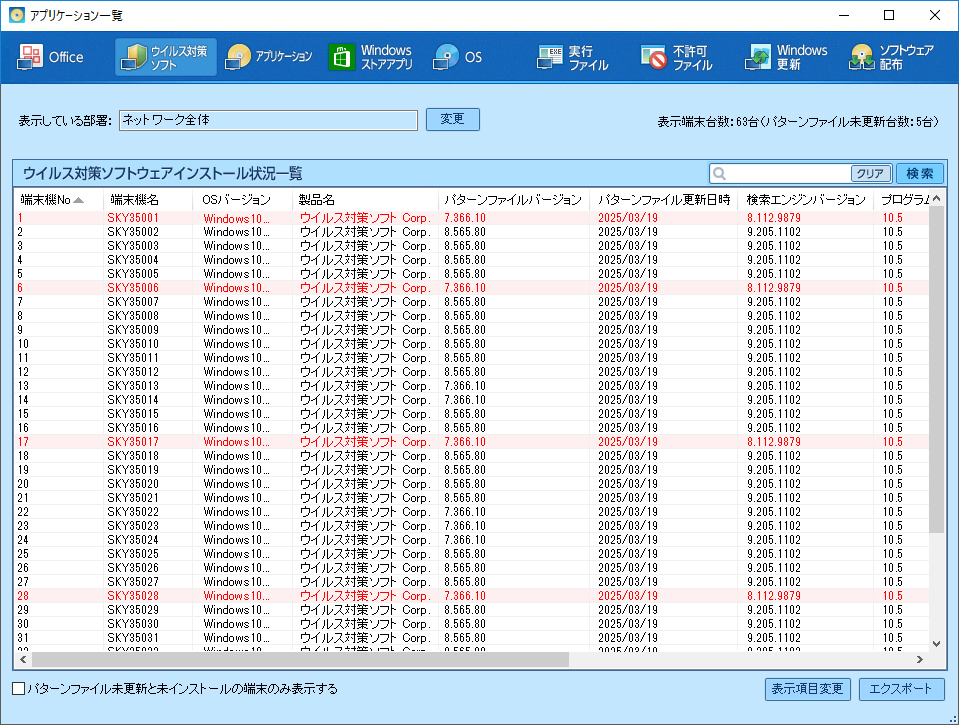Select row SKY35031
This screenshot has height=725, width=959.
point(472,638)
